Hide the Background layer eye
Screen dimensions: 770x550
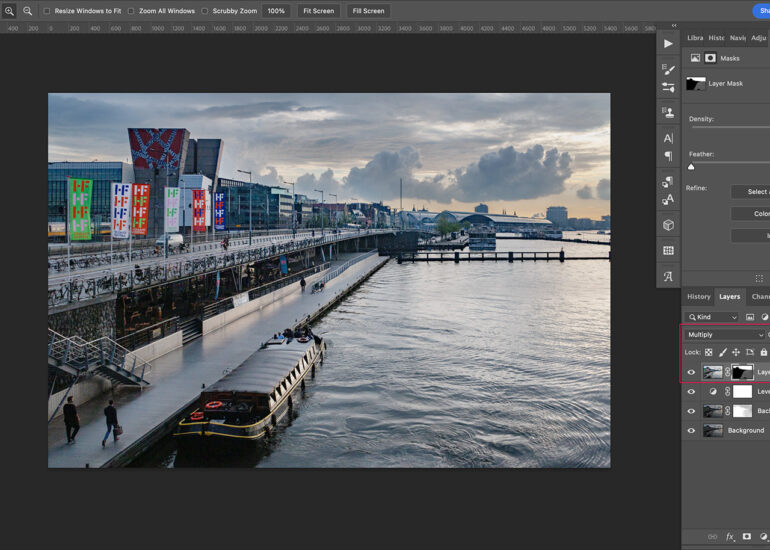(x=691, y=431)
